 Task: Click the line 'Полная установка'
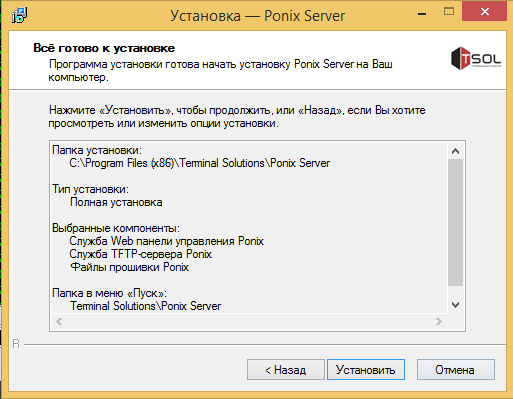pos(116,202)
